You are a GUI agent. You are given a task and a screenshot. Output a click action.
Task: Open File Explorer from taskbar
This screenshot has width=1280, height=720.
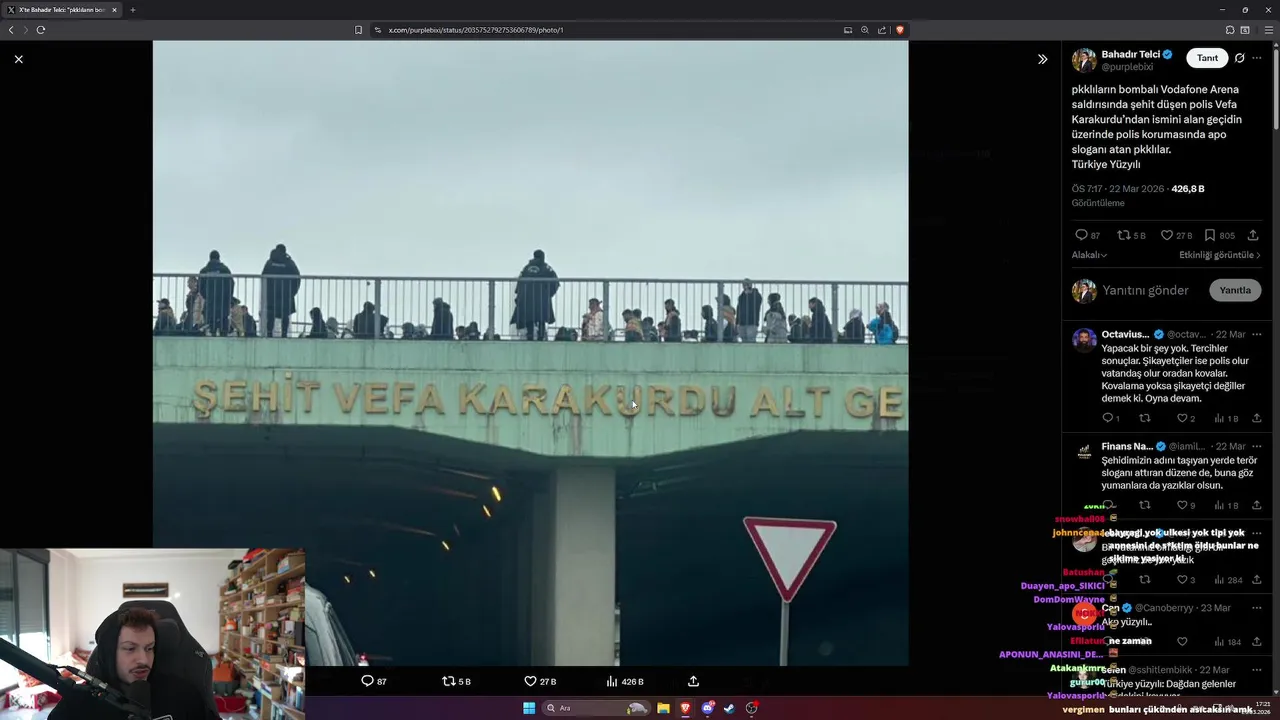[663, 708]
